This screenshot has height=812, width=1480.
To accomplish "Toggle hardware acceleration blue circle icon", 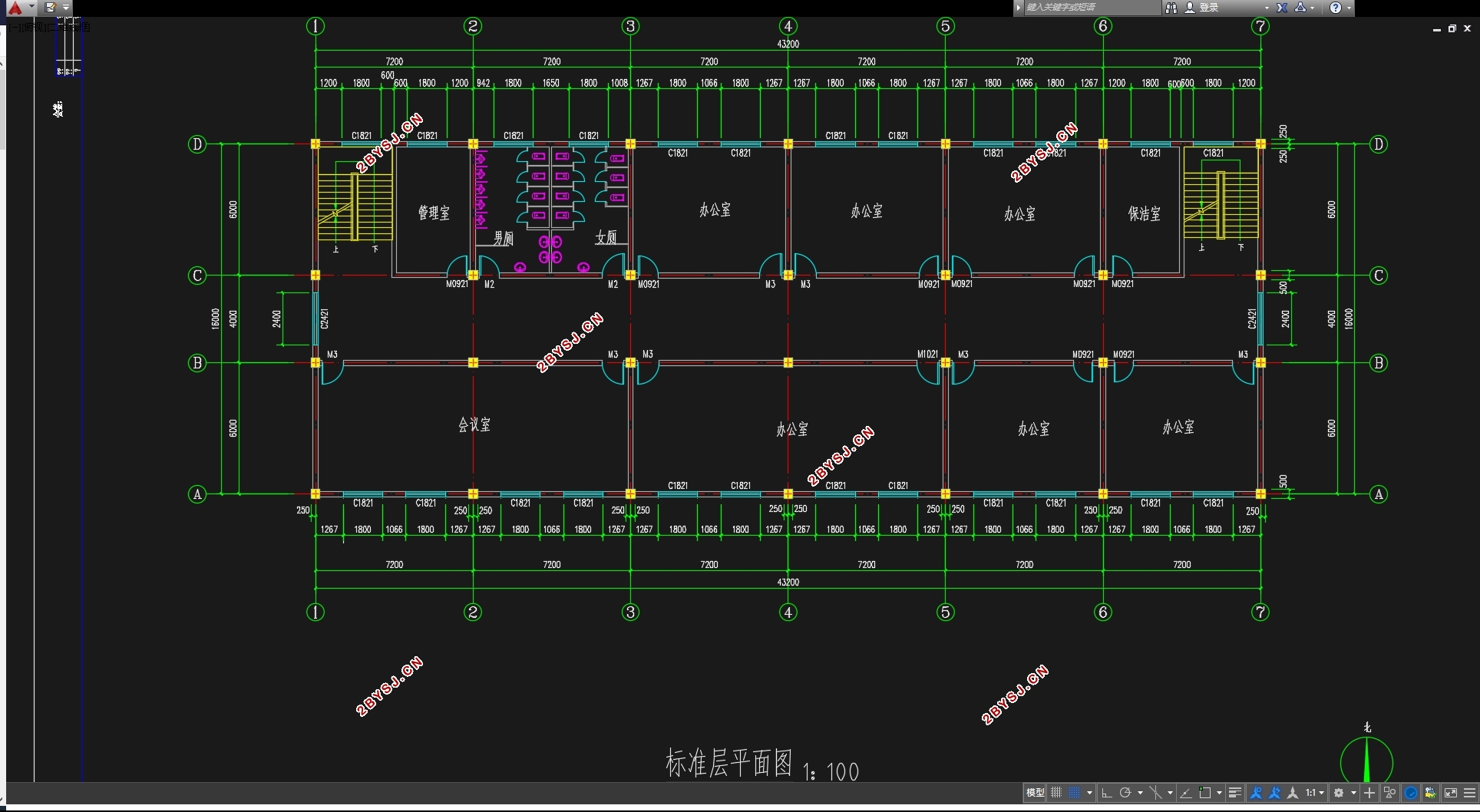I will coord(1411,793).
